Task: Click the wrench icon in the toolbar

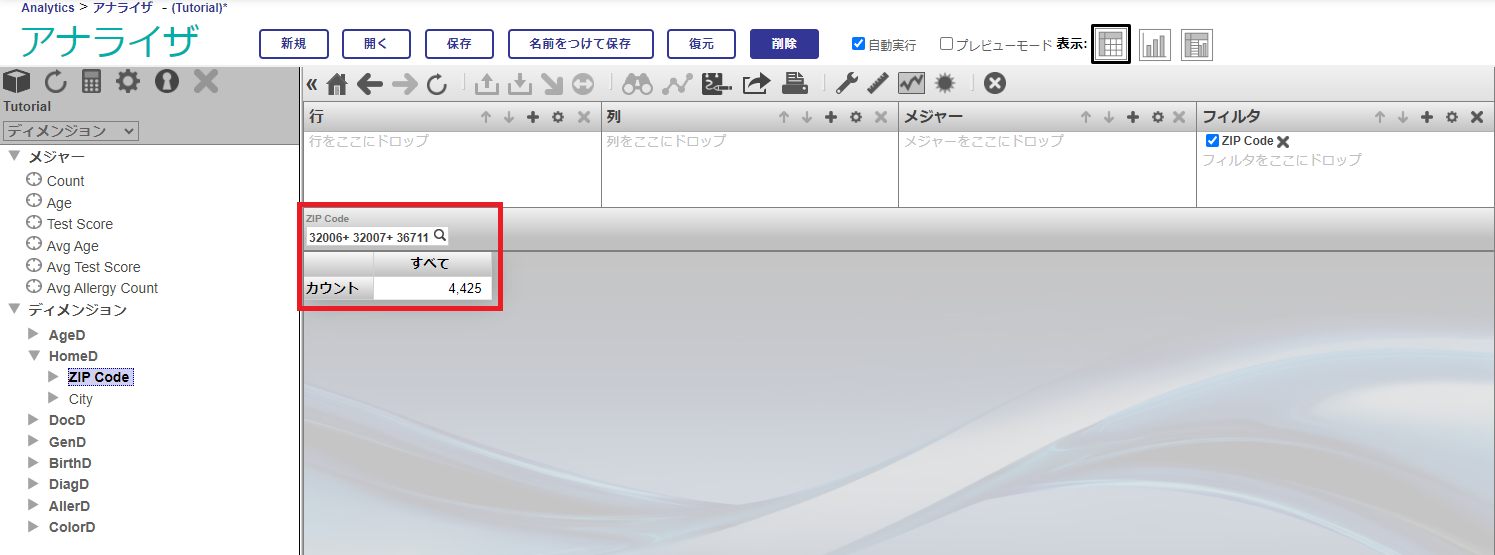Action: tap(846, 84)
